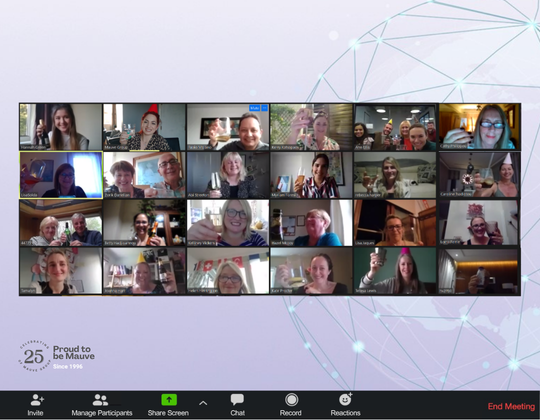Viewport: 540px width, 420px height.
Task: Select video of couple before framed map
Action: (144, 175)
